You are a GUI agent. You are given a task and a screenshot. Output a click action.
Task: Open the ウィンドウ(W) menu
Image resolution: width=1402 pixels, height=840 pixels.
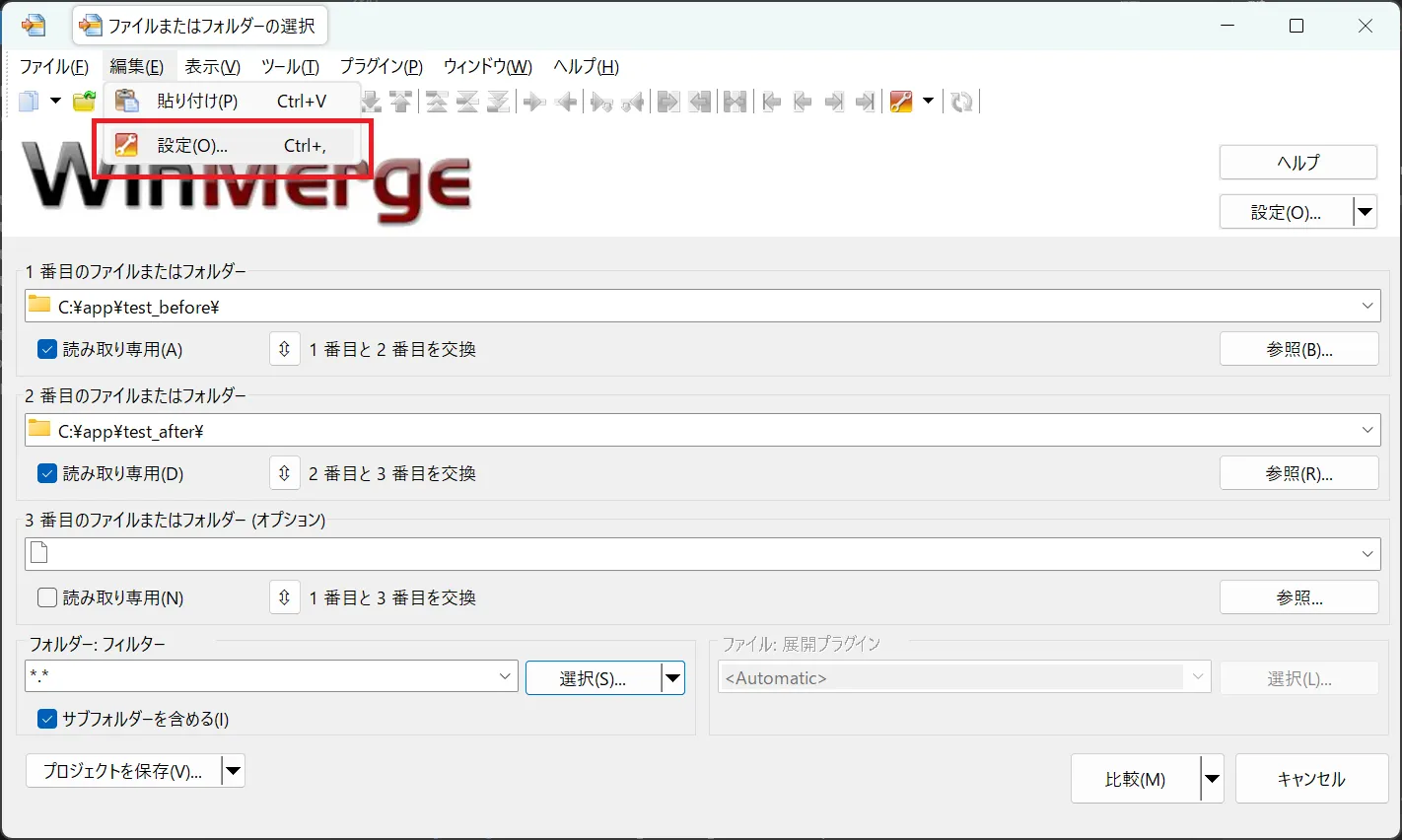[x=488, y=67]
